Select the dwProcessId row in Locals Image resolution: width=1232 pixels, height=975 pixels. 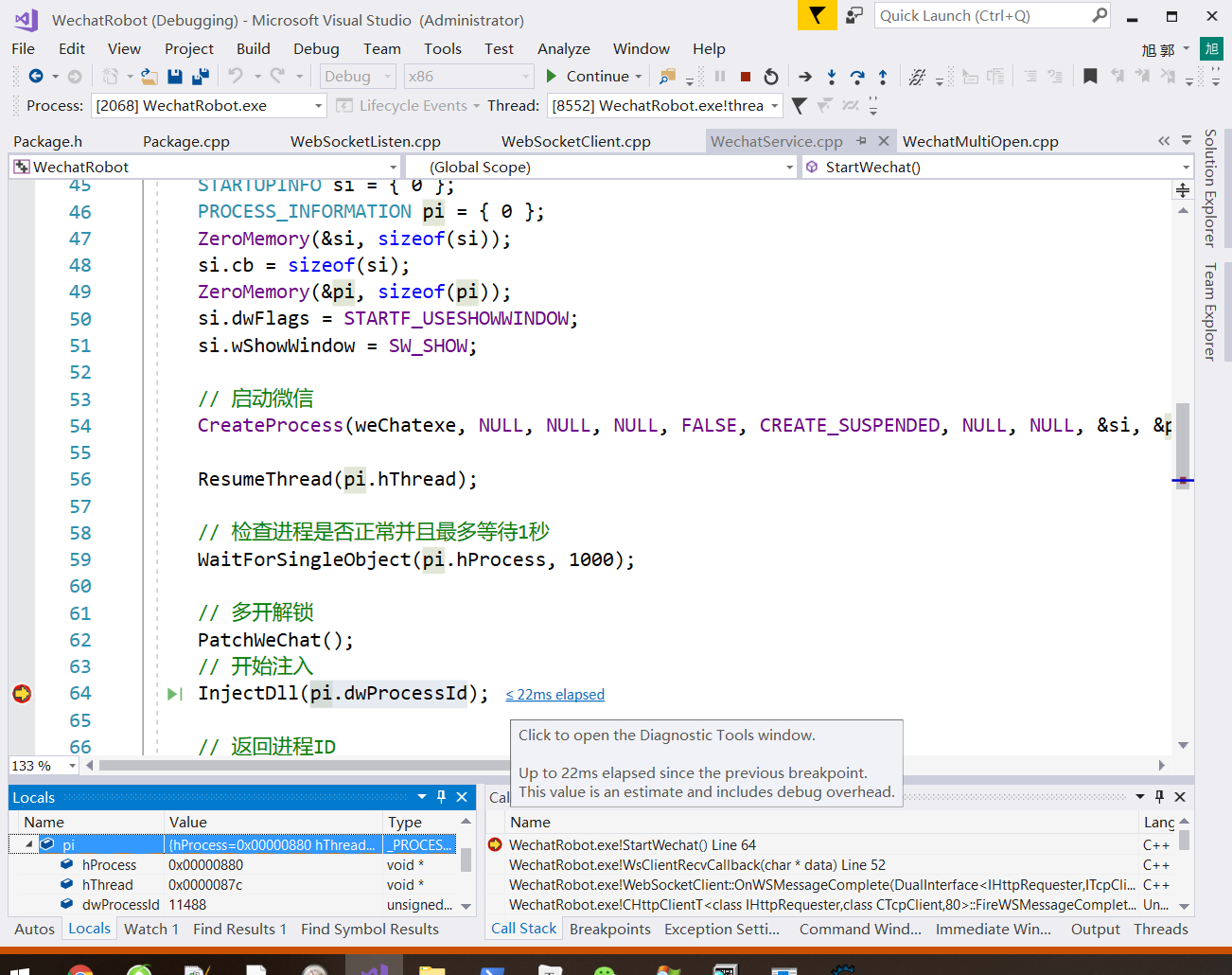click(234, 905)
